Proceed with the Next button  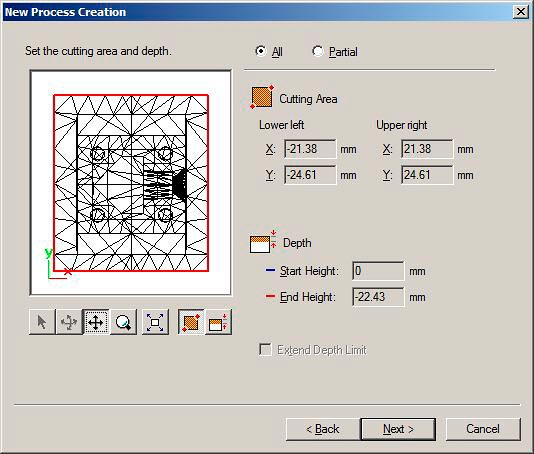(x=398, y=429)
